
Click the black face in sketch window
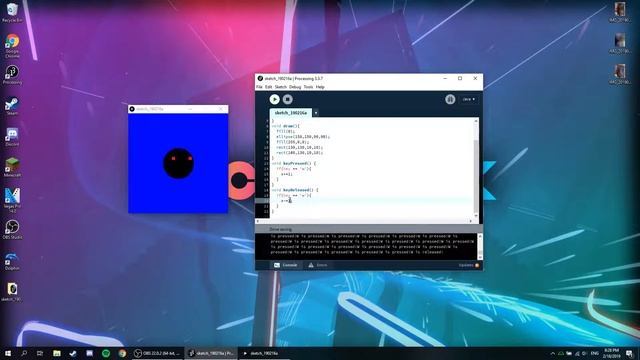pos(178,163)
